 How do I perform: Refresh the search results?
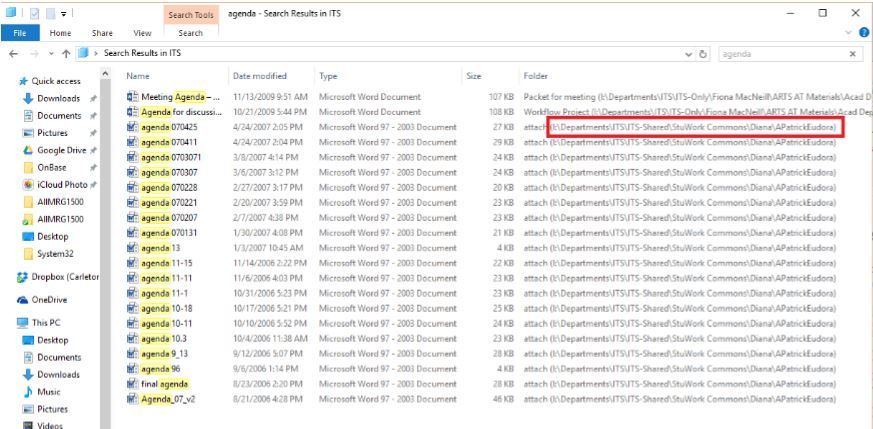click(702, 53)
